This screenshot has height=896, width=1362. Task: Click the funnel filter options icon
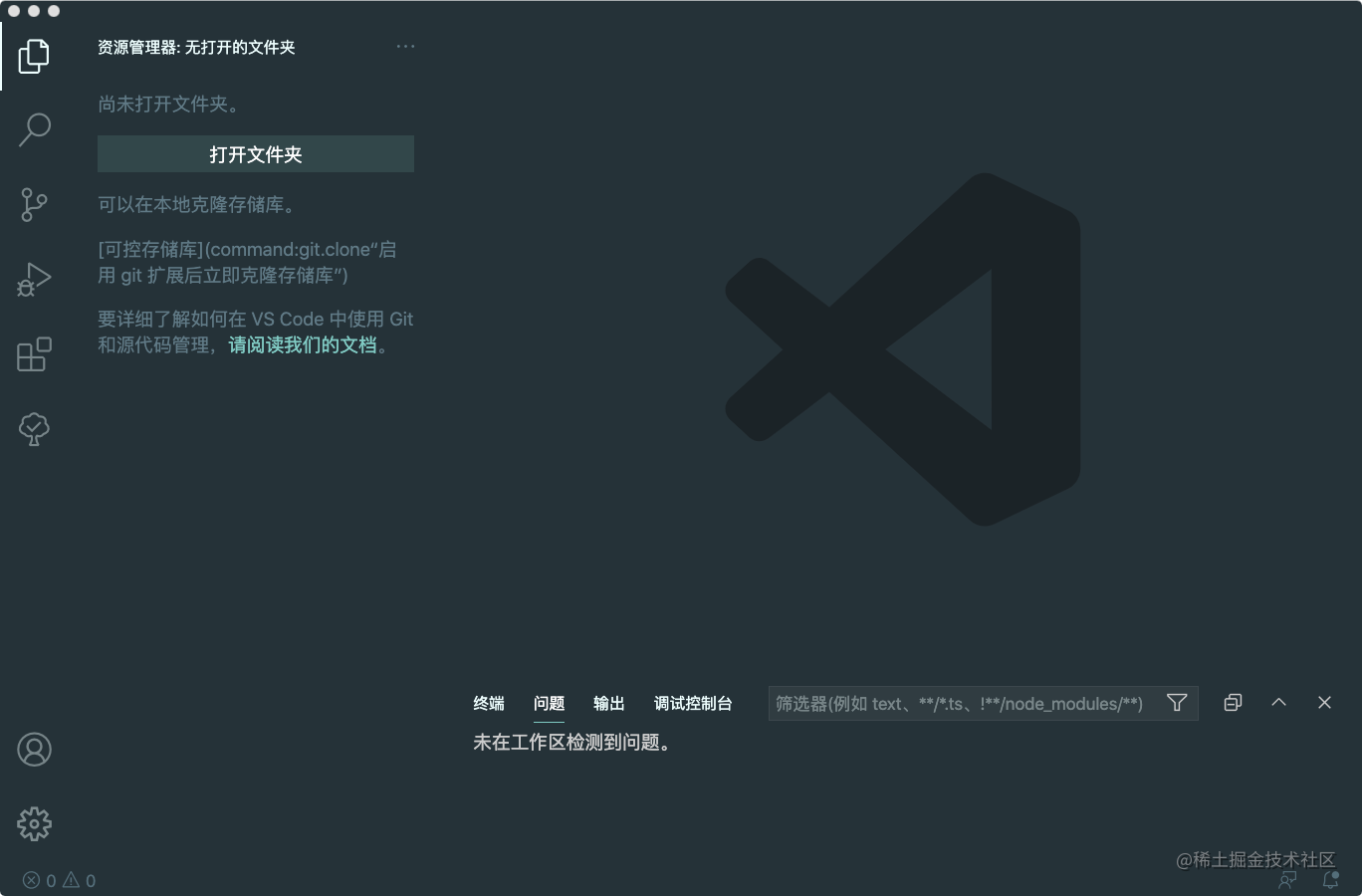click(1177, 703)
